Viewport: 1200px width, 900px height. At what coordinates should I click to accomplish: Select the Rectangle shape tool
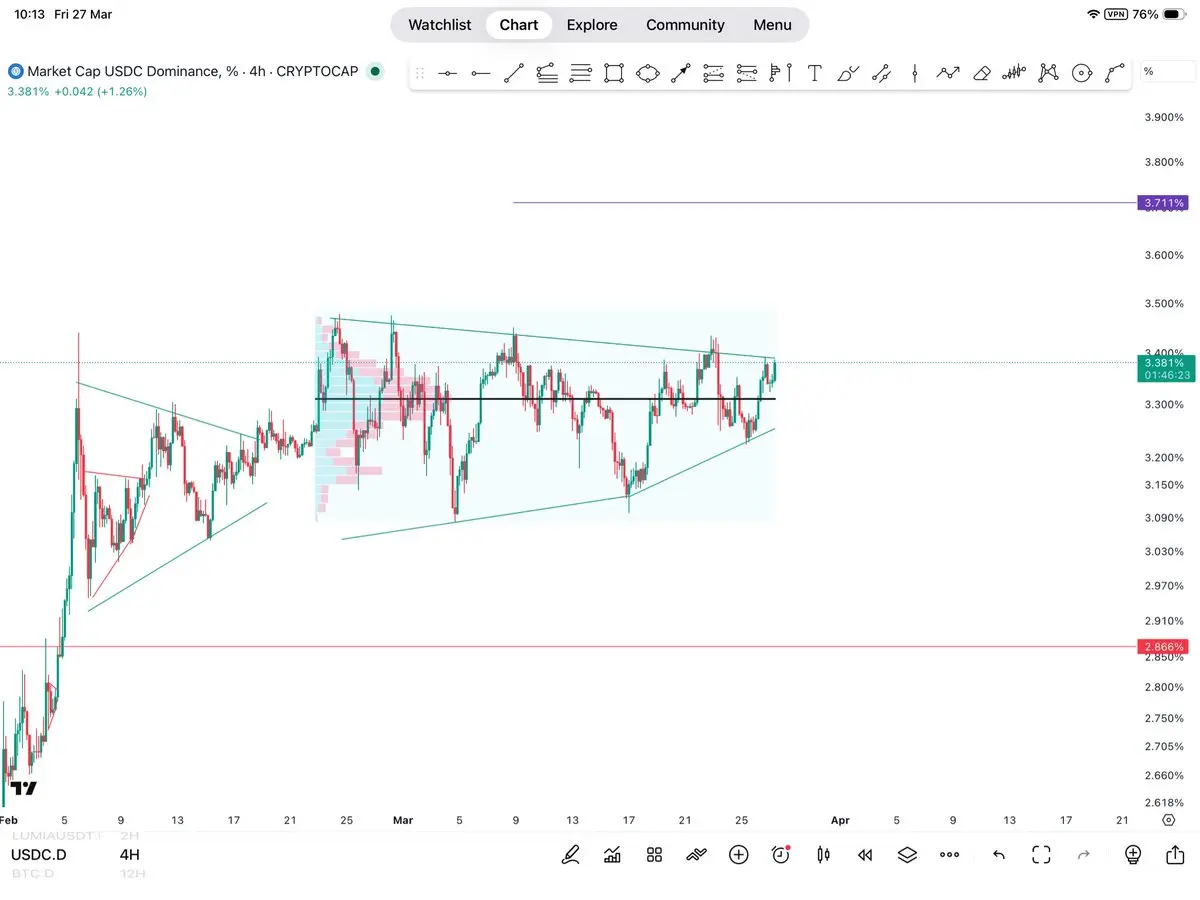click(614, 73)
